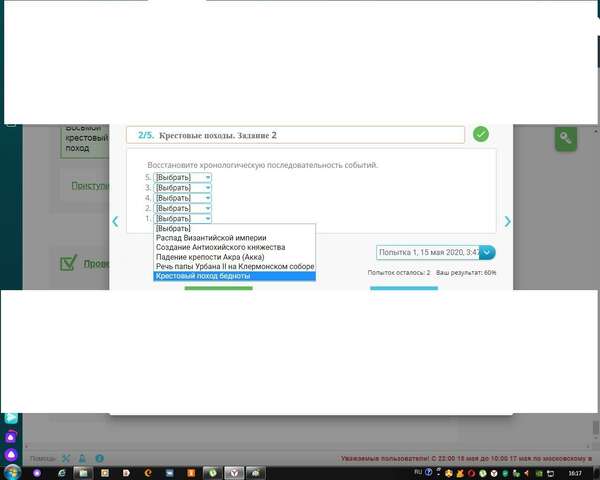Screen dimensions: 600x480
Task: Click question title 'Крестовые походы. Задание 2'
Action: (x=218, y=136)
